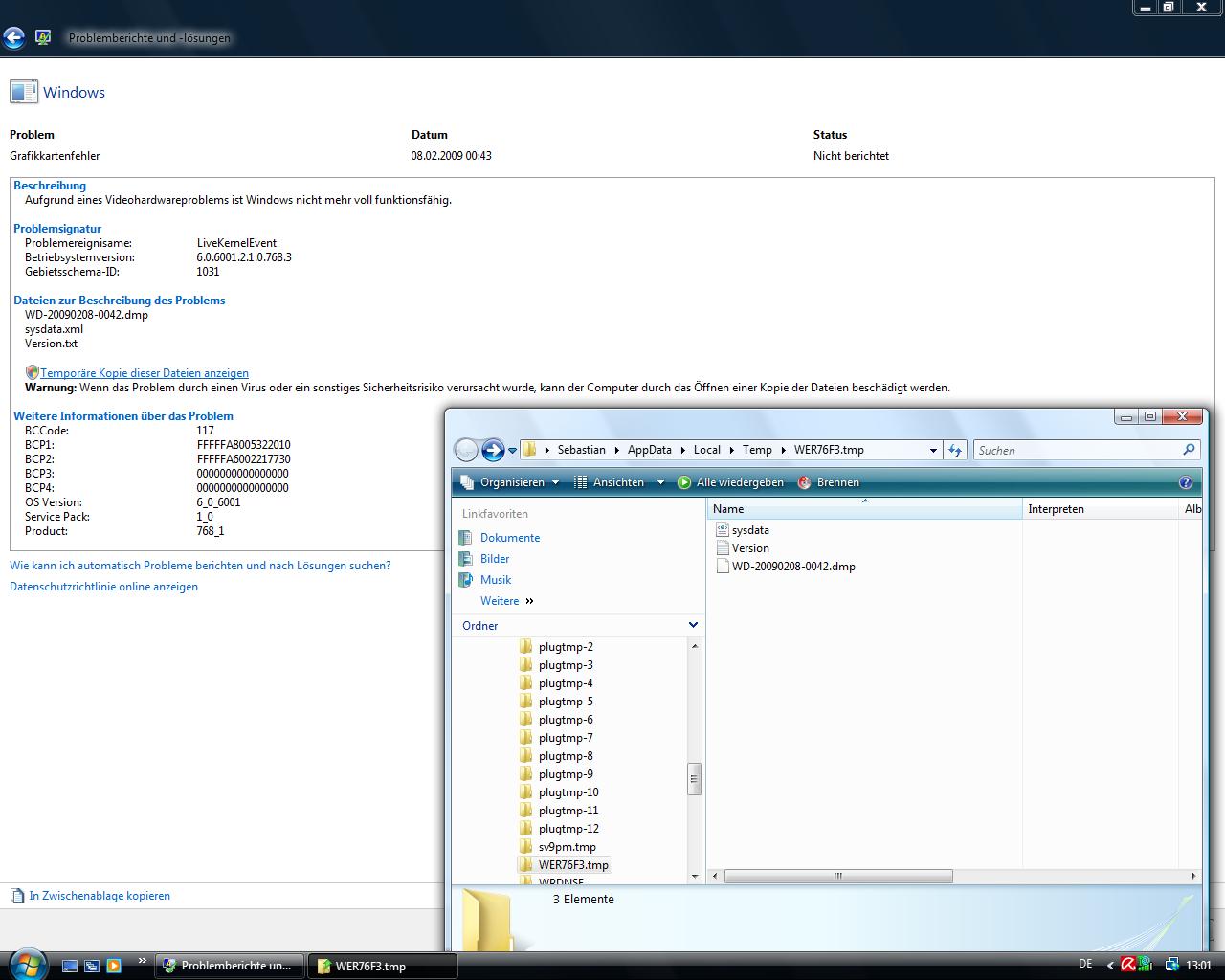Click the Windows report icon beside heading

[x=23, y=92]
